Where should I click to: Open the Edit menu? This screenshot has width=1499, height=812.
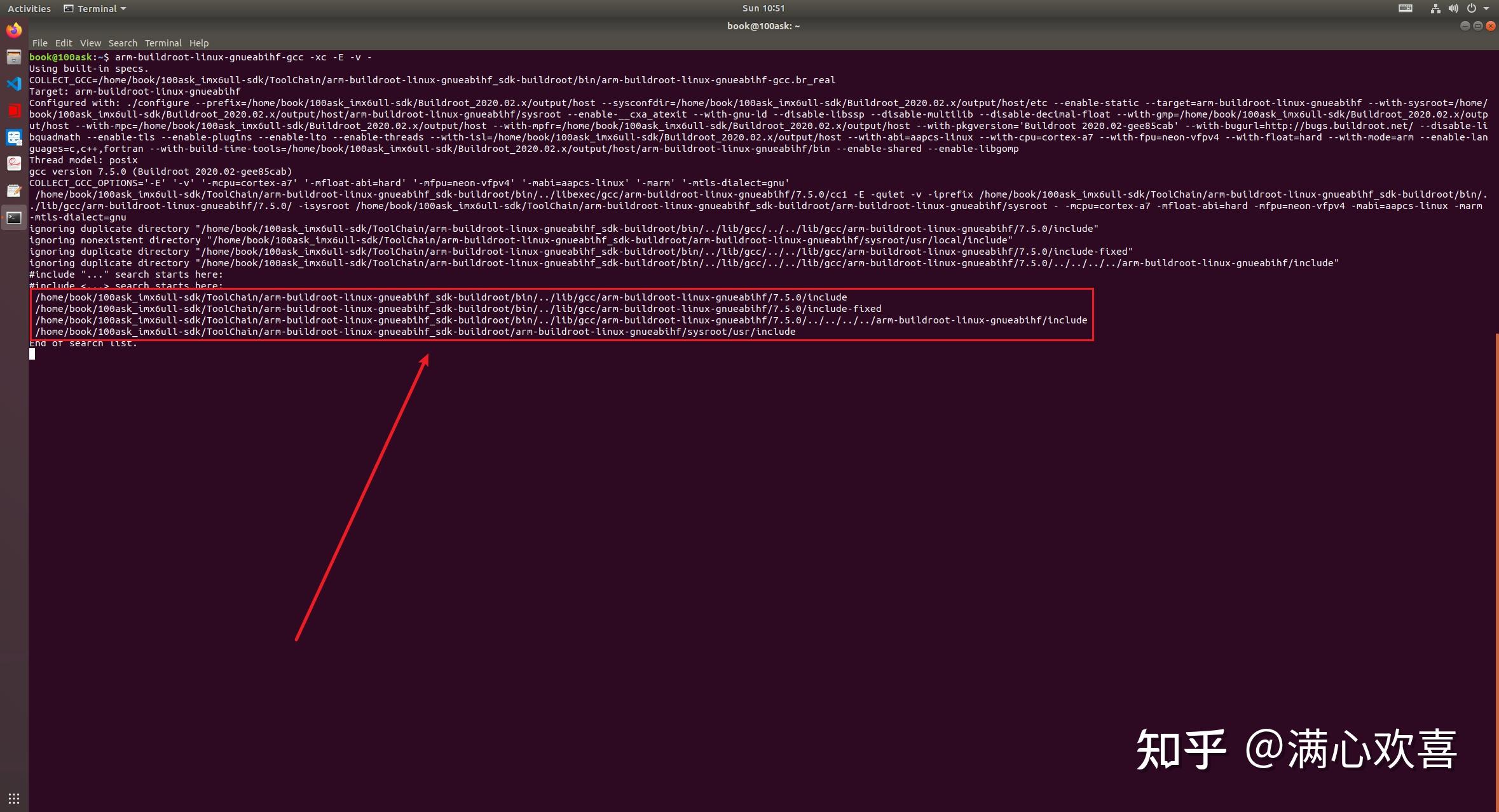64,43
